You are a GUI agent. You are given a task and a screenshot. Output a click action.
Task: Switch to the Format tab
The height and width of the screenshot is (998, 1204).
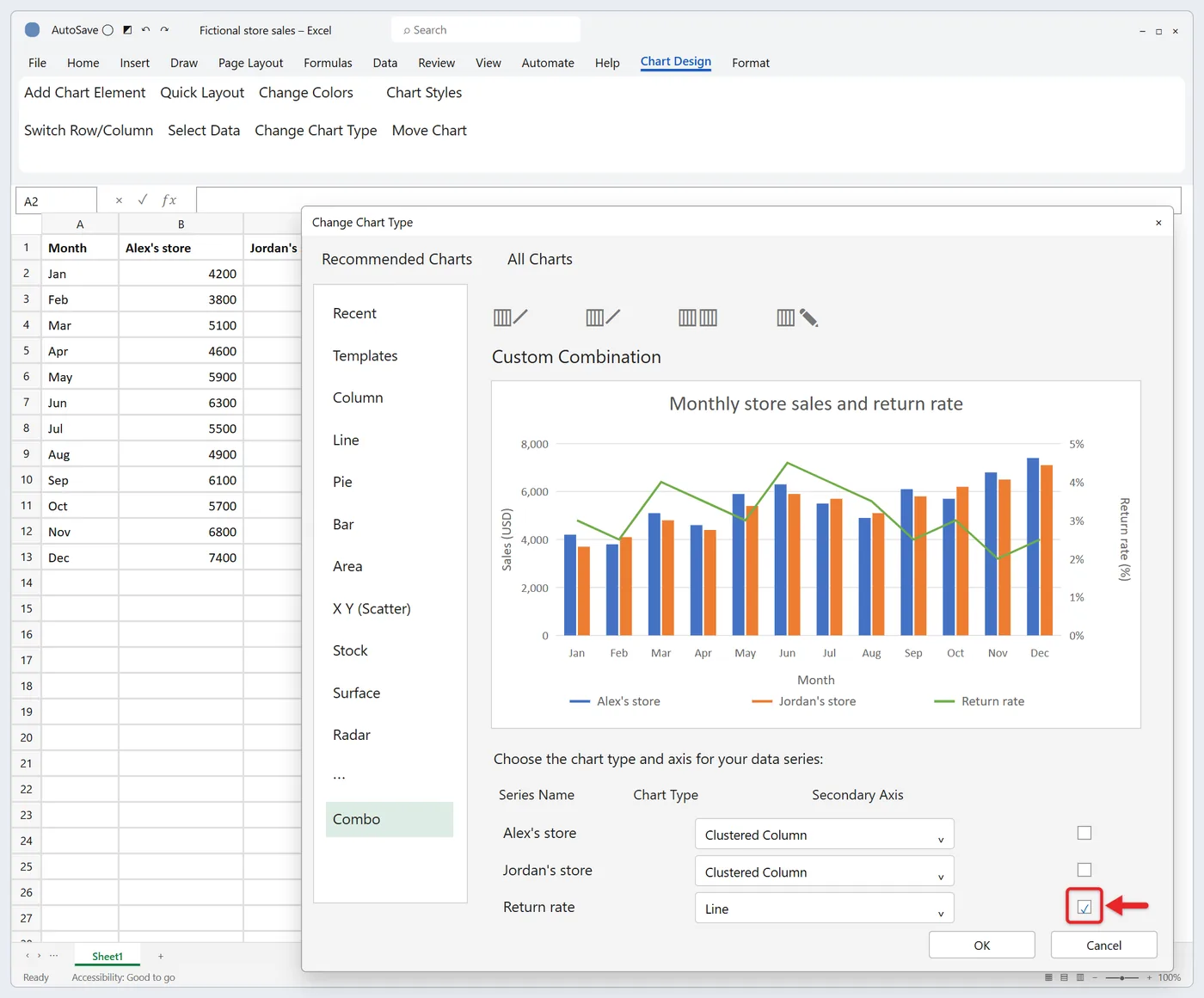(751, 63)
